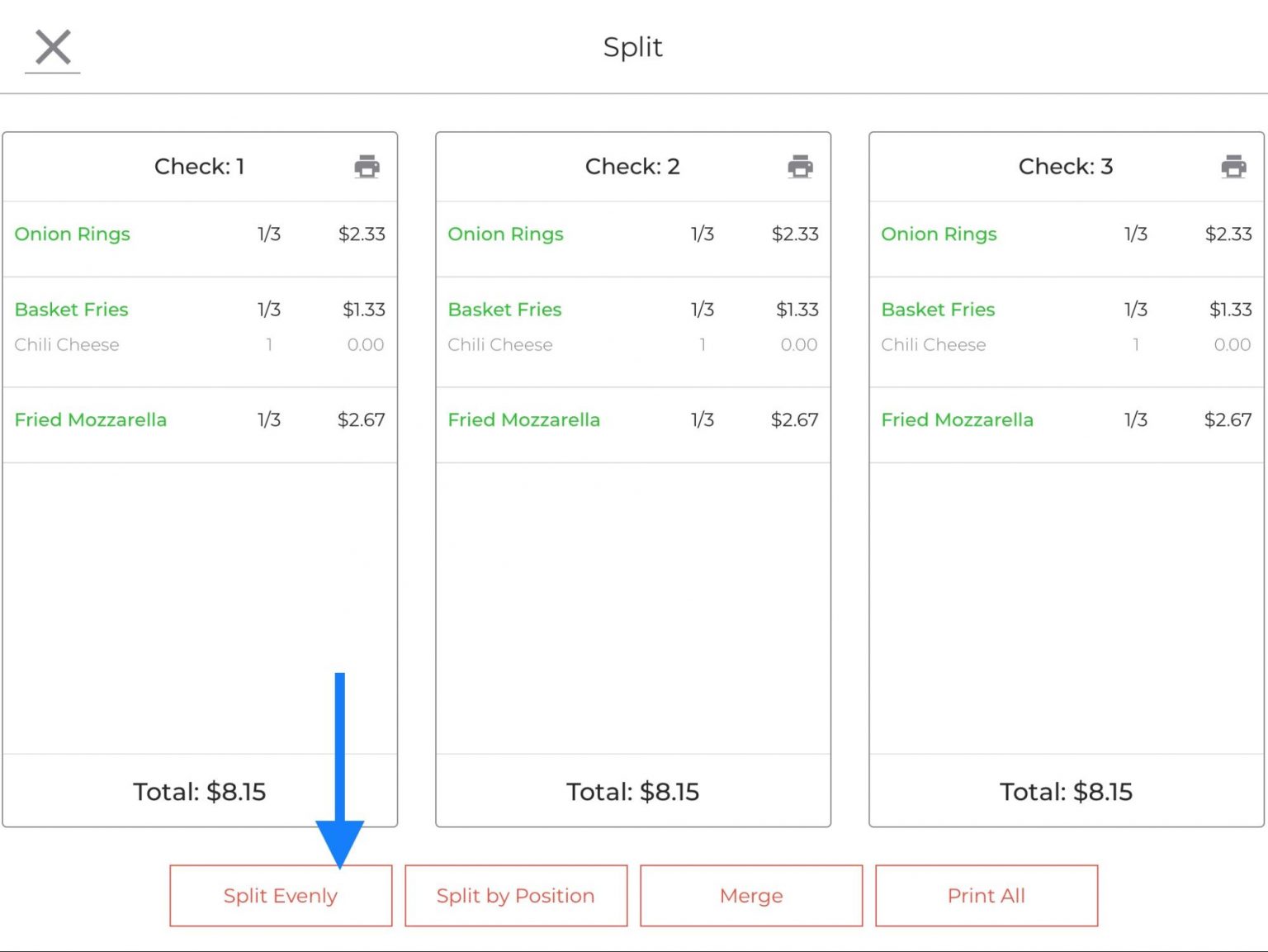Screen dimensions: 1268x952
Task: Select Onion Rings on Check 1
Action: 72,234
